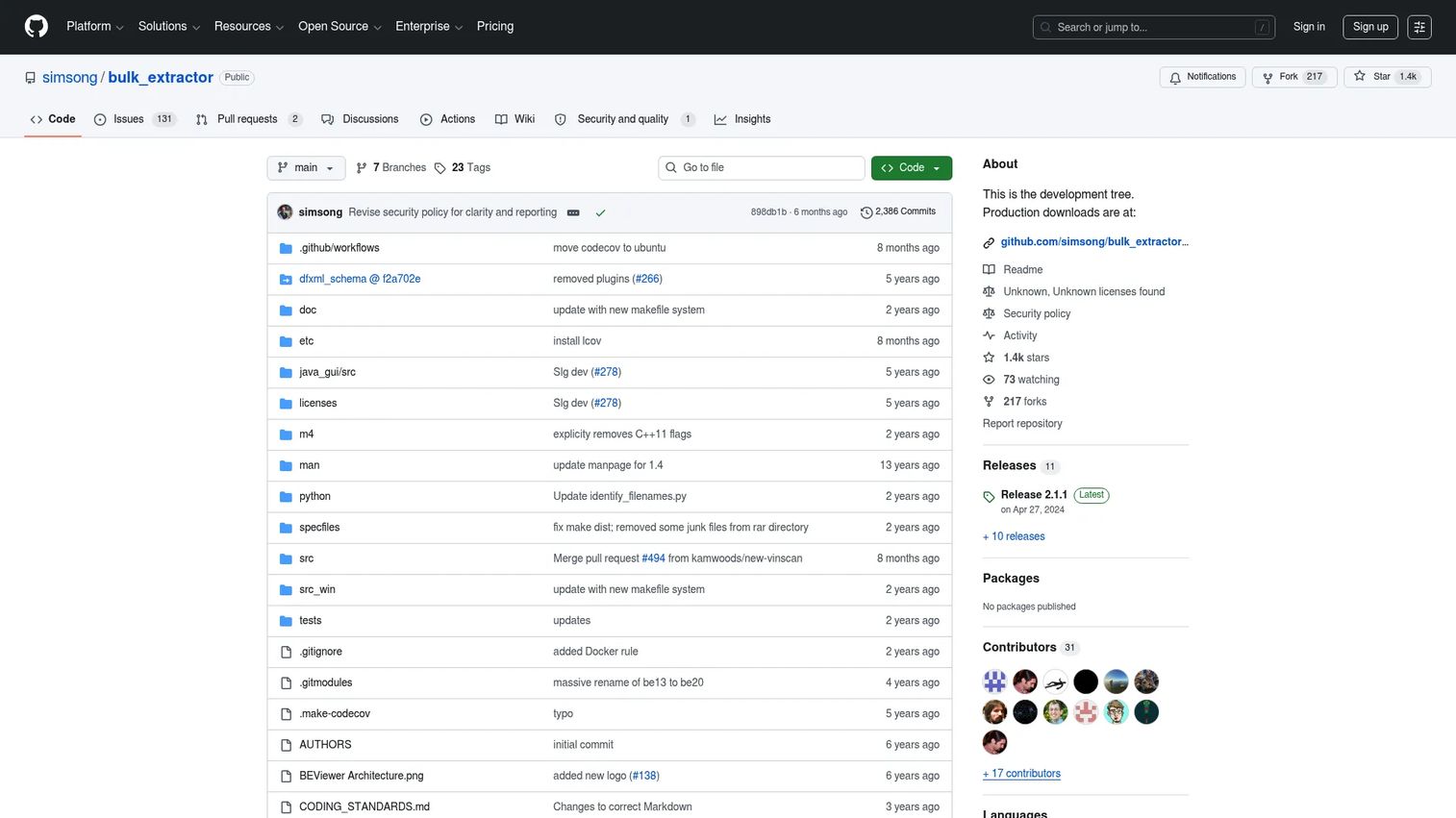Click the star icon beside 1.4k stars
Screen dimensions: 1456x818
point(989,358)
